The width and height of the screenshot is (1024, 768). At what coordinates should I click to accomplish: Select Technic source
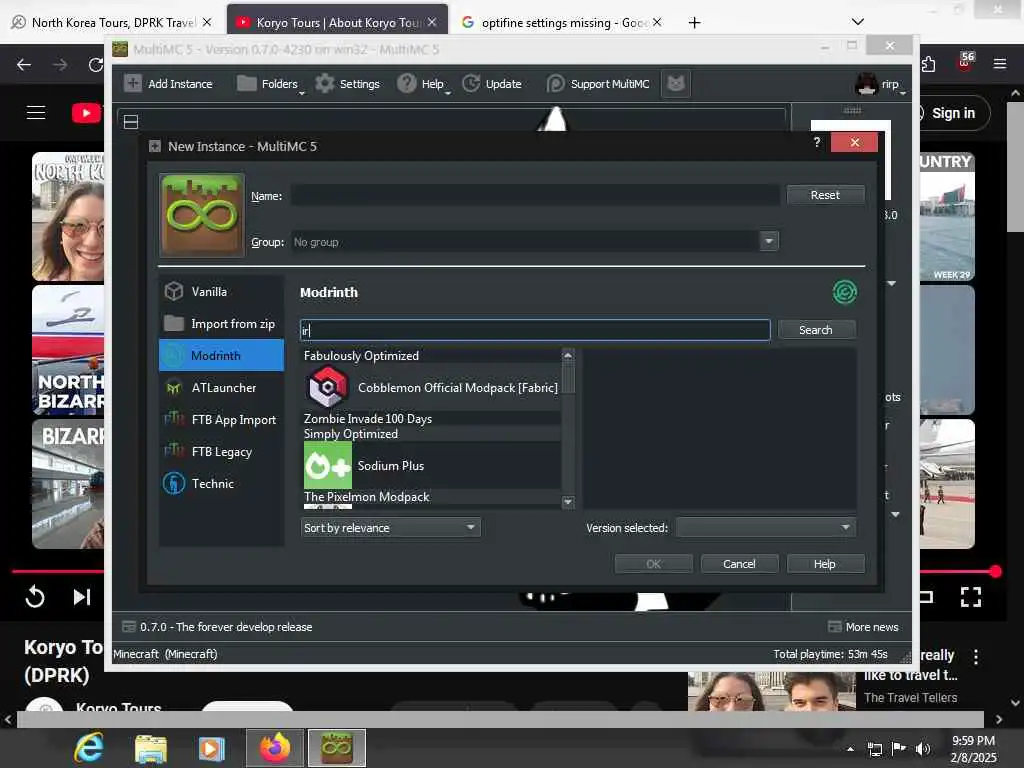coord(221,483)
